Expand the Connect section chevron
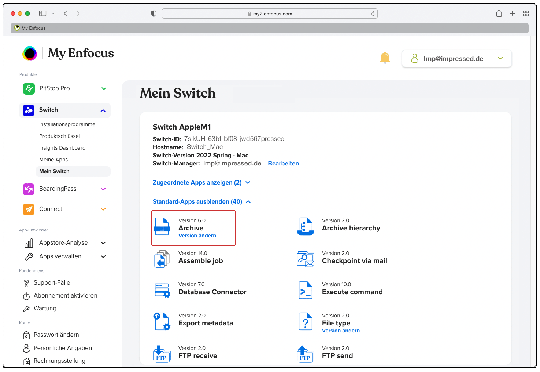Viewport: 540px width, 372px height. (x=103, y=209)
